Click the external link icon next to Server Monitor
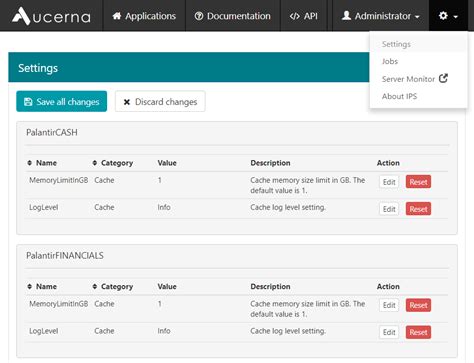Image resolution: width=474 pixels, height=363 pixels. (443, 78)
